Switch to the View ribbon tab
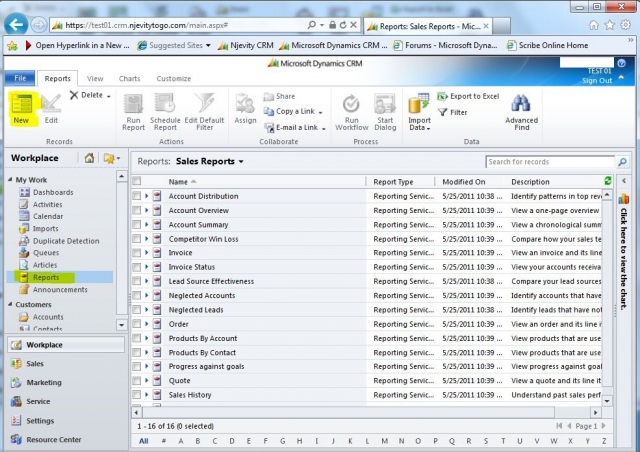This screenshot has height=452, width=640. (x=95, y=78)
